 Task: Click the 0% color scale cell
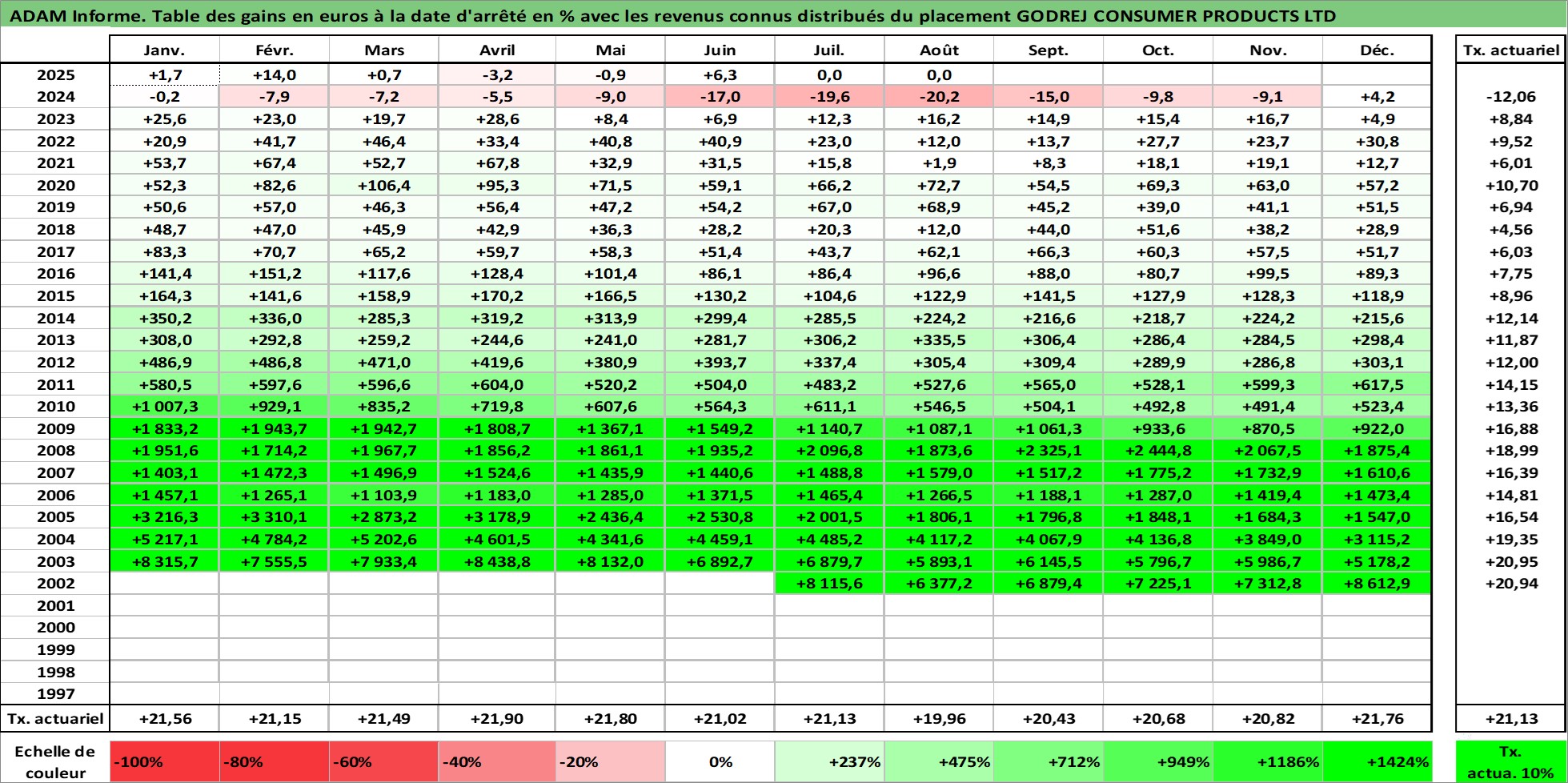pyautogui.click(x=720, y=761)
